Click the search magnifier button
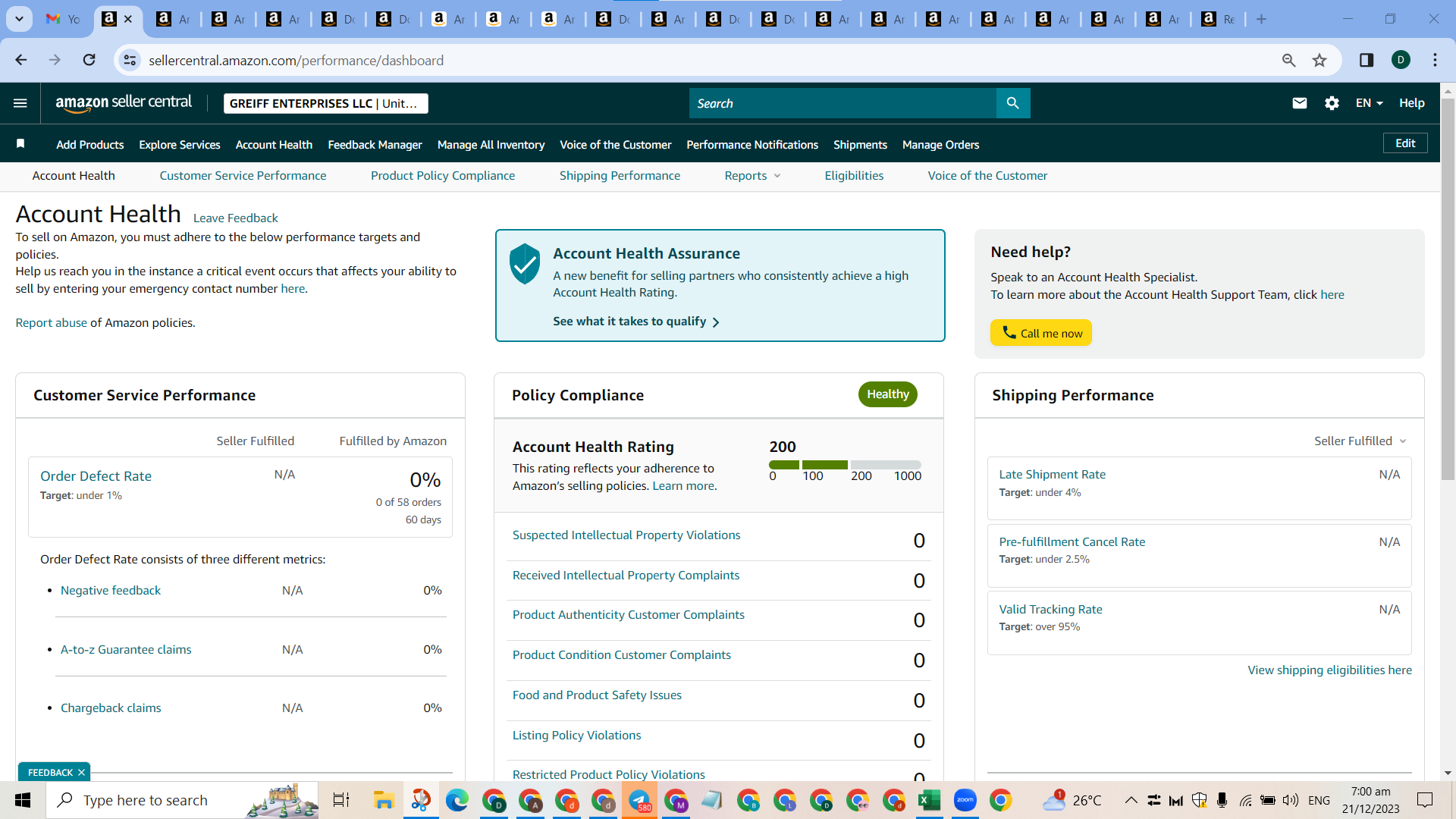Viewport: 1456px width, 819px height. (x=1013, y=103)
